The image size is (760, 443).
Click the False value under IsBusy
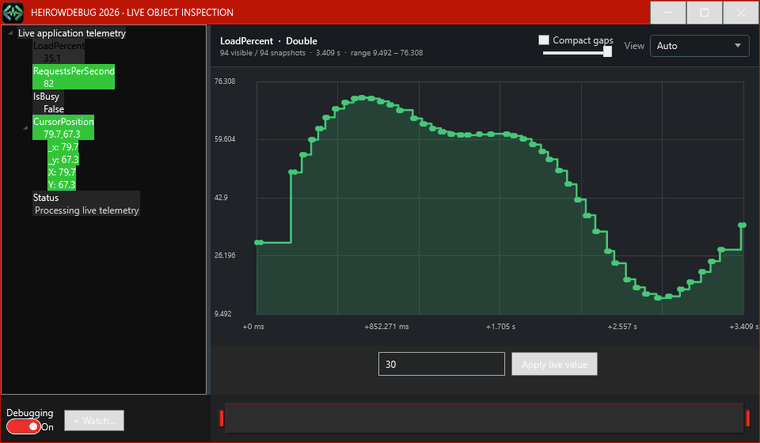tap(54, 109)
